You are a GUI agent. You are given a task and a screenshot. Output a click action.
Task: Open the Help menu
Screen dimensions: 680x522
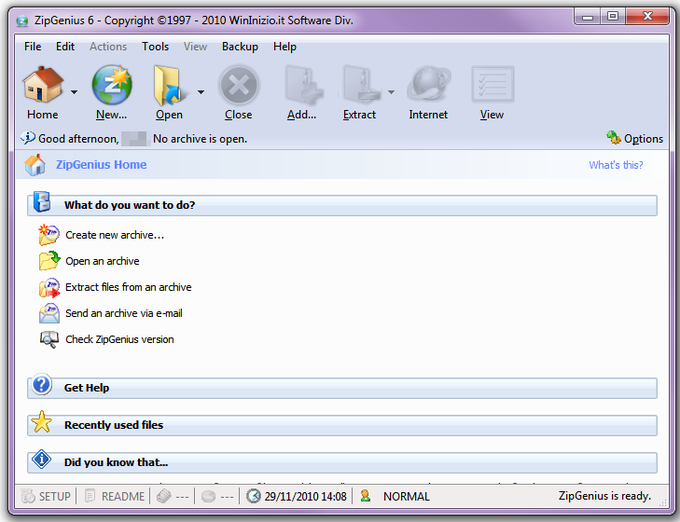pos(285,46)
